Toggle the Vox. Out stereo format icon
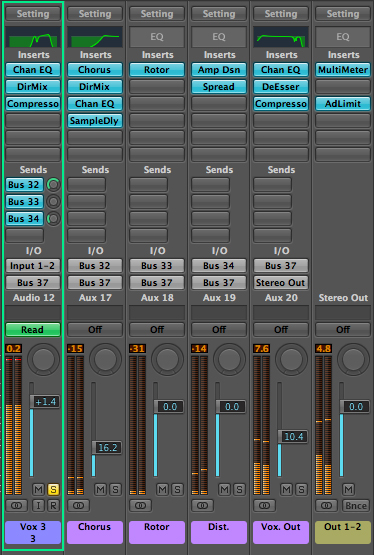The image size is (374, 555). point(264,505)
